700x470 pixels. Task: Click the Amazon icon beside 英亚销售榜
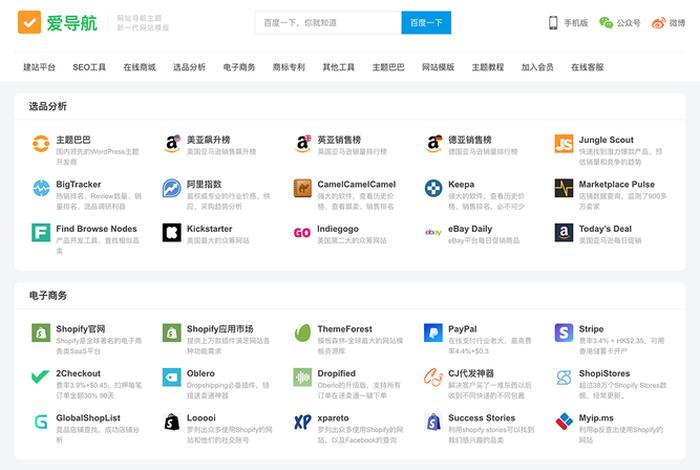click(x=303, y=143)
